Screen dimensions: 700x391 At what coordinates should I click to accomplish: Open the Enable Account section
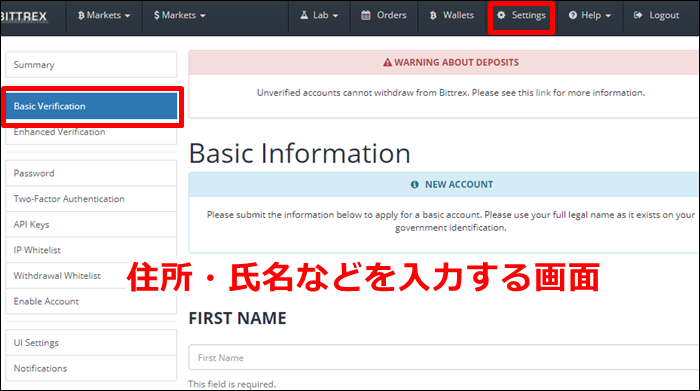pyautogui.click(x=91, y=301)
